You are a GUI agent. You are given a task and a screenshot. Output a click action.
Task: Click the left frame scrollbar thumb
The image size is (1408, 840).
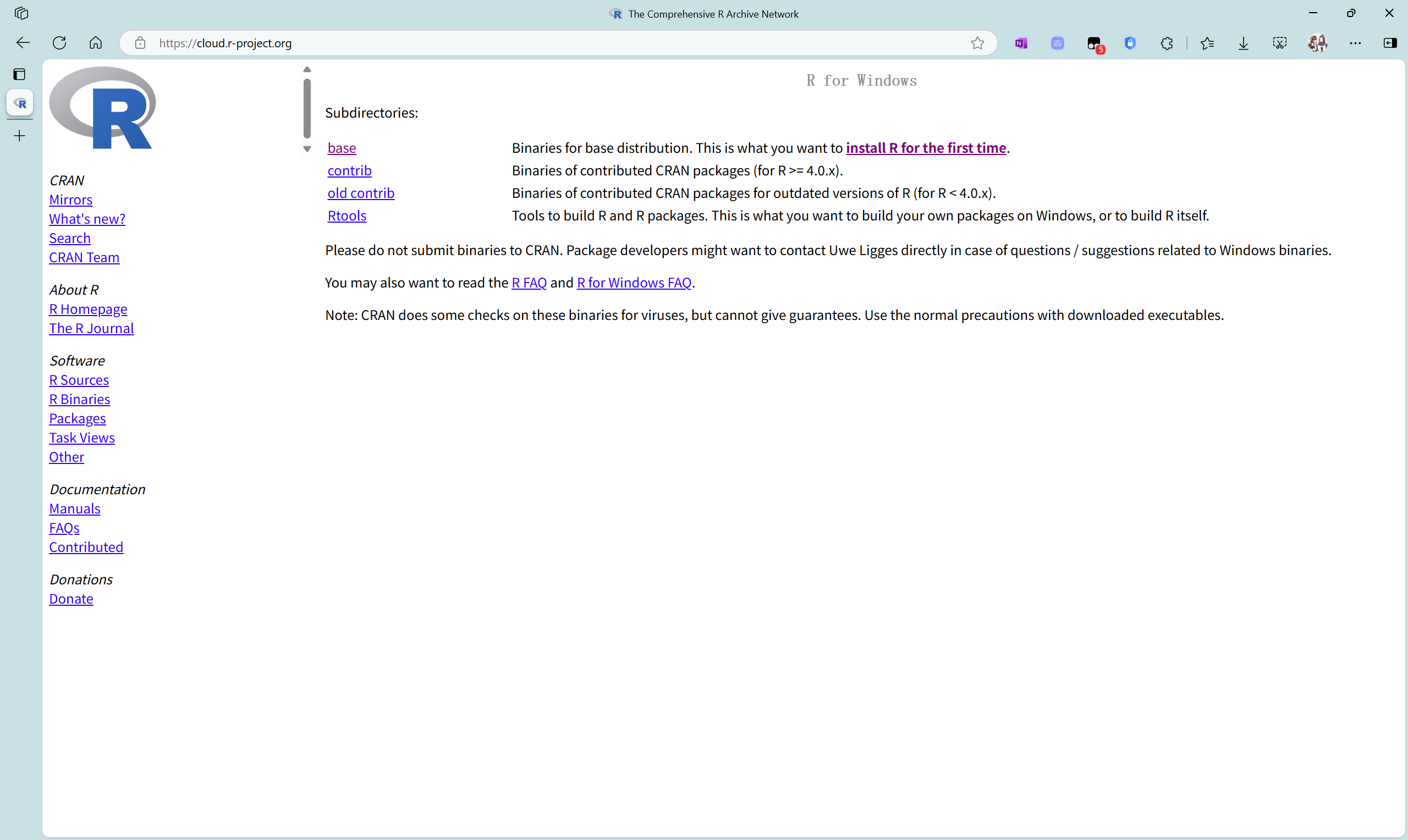[307, 108]
